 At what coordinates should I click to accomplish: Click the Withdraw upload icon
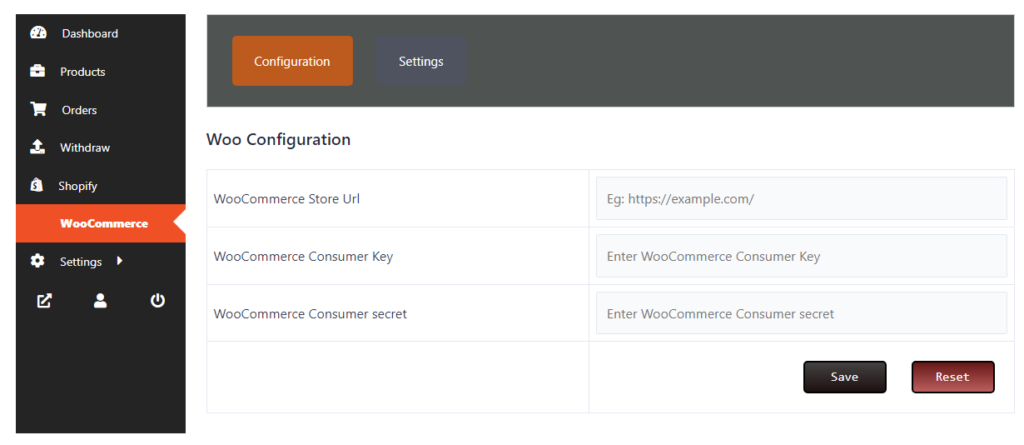click(x=38, y=147)
